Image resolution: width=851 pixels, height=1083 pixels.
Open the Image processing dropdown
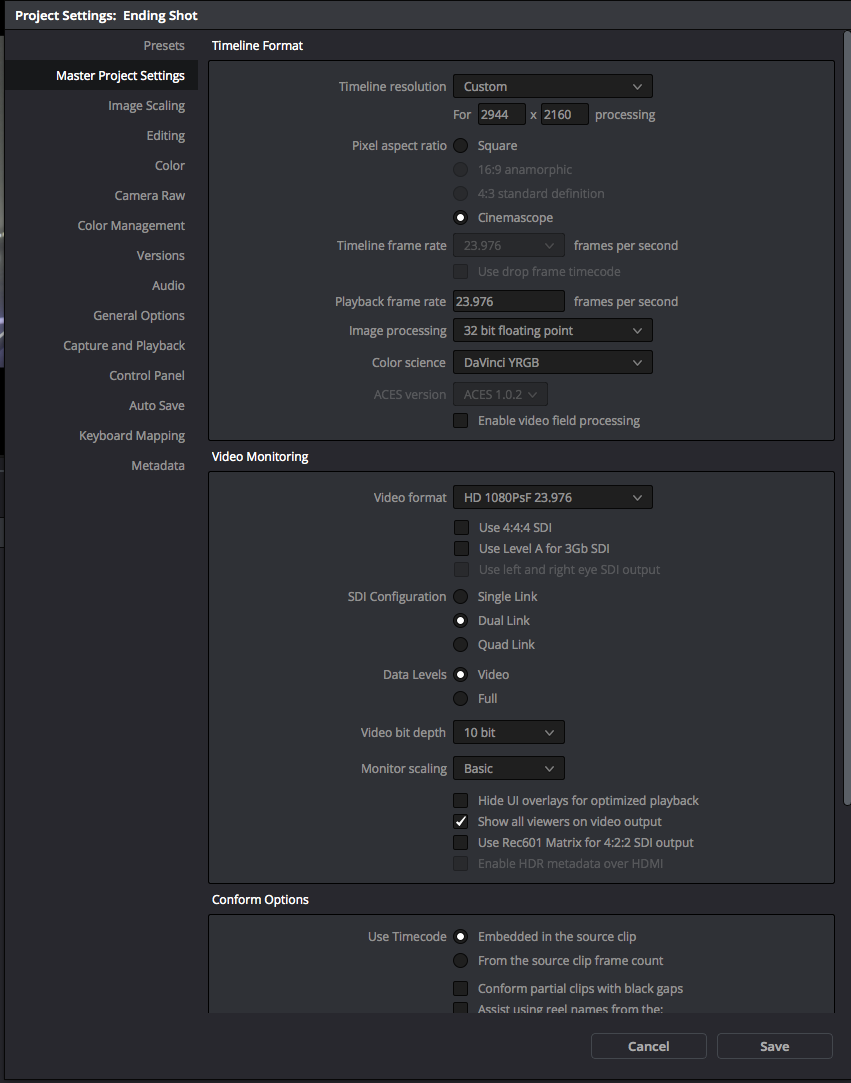[553, 330]
